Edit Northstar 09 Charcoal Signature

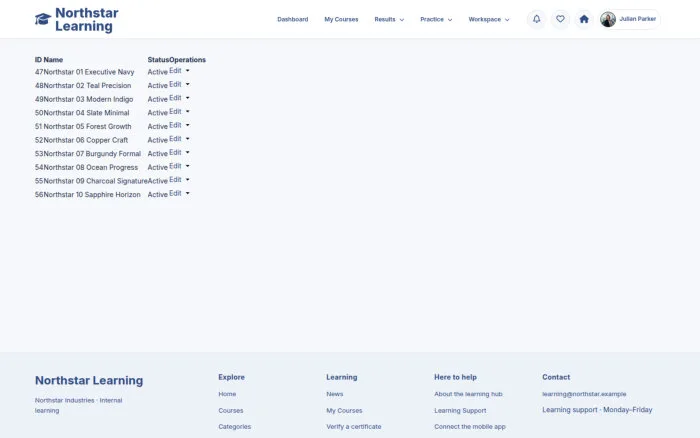175,179
